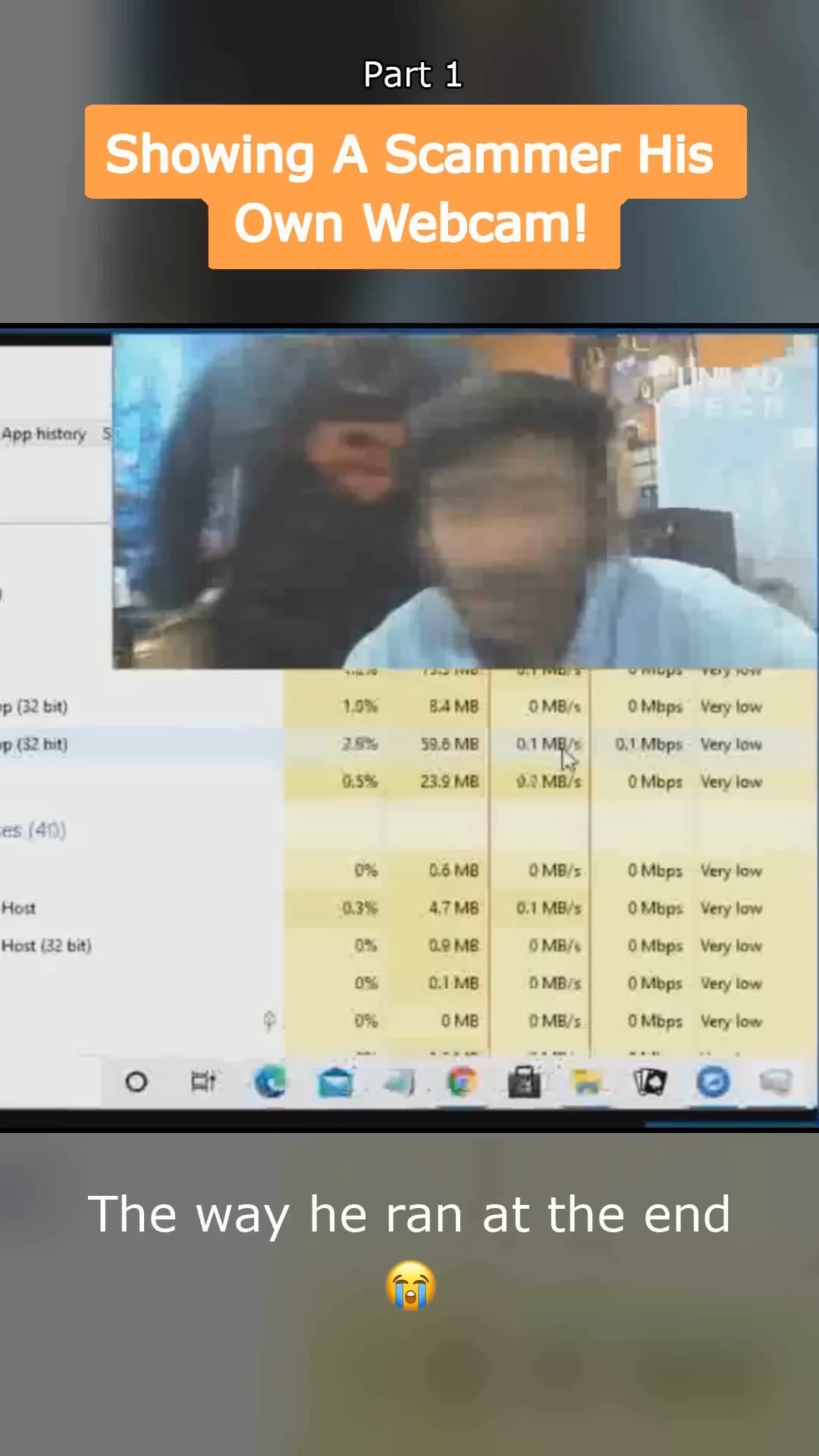Click the 23.9 MB memory cell
Viewport: 819px width, 1456px height.
(450, 781)
